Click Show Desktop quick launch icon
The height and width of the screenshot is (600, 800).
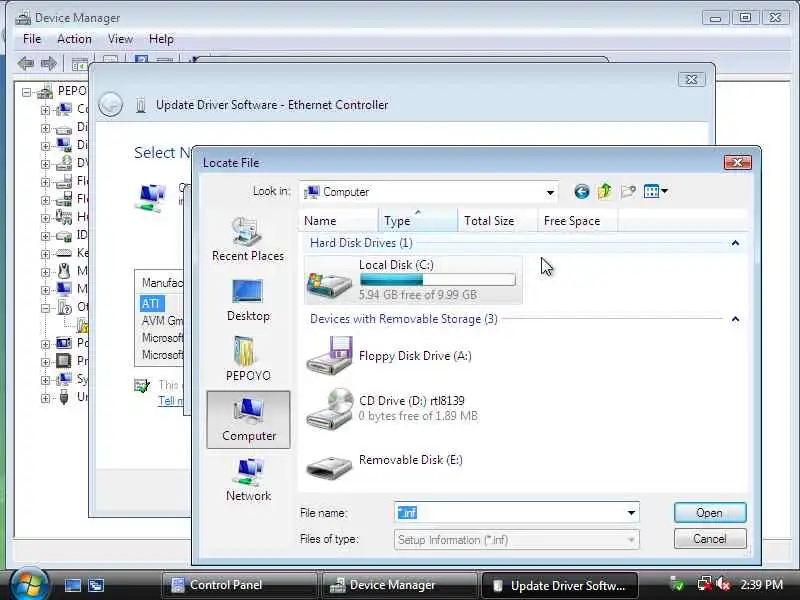(x=72, y=585)
